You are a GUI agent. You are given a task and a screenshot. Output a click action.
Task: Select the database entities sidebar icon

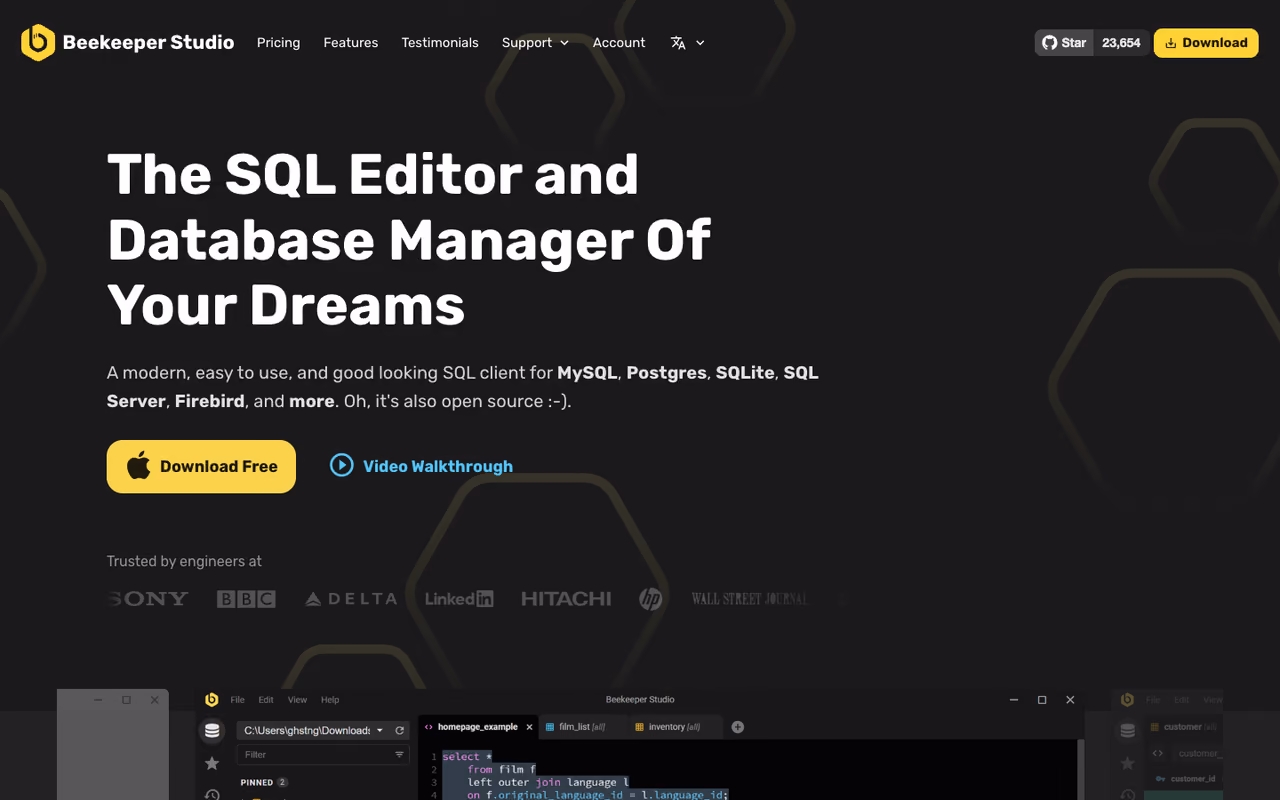pyautogui.click(x=212, y=731)
